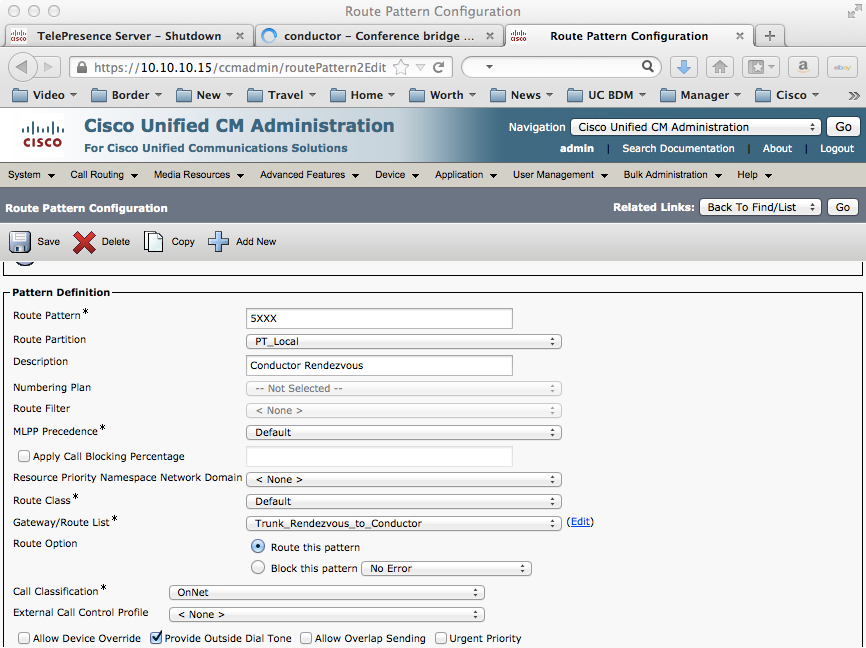Click the Navigation Go button
866x648 pixels.
[x=843, y=127]
